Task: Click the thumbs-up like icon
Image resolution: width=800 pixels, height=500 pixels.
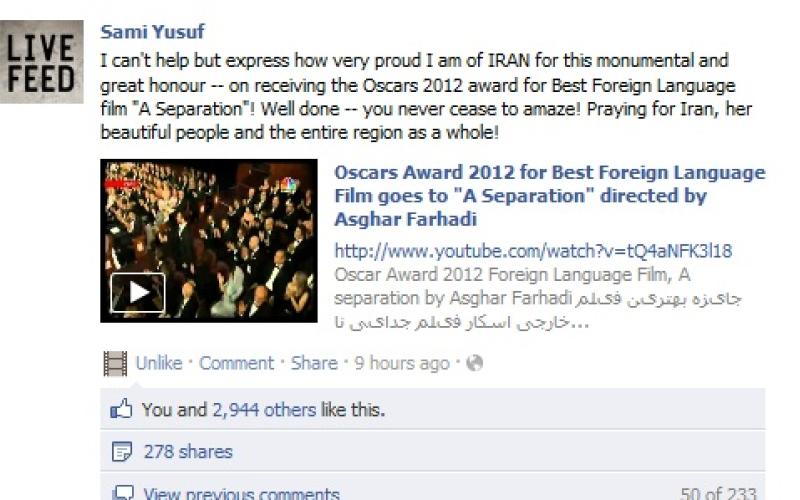Action: (x=121, y=409)
